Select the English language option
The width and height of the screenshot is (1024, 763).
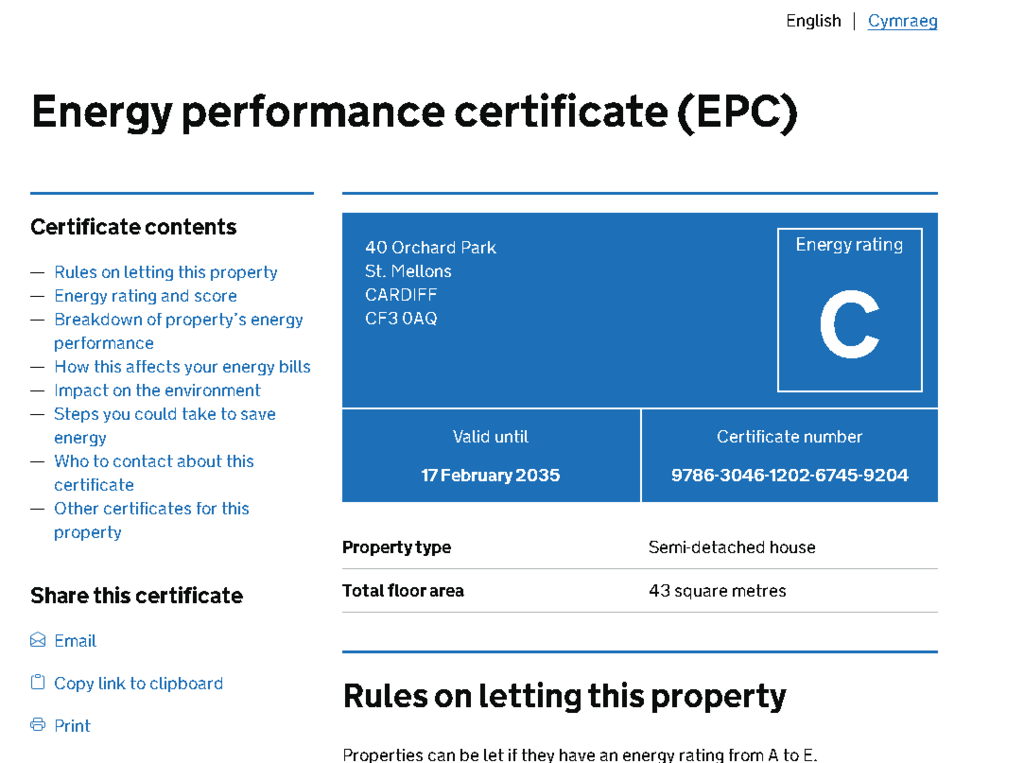tap(813, 21)
